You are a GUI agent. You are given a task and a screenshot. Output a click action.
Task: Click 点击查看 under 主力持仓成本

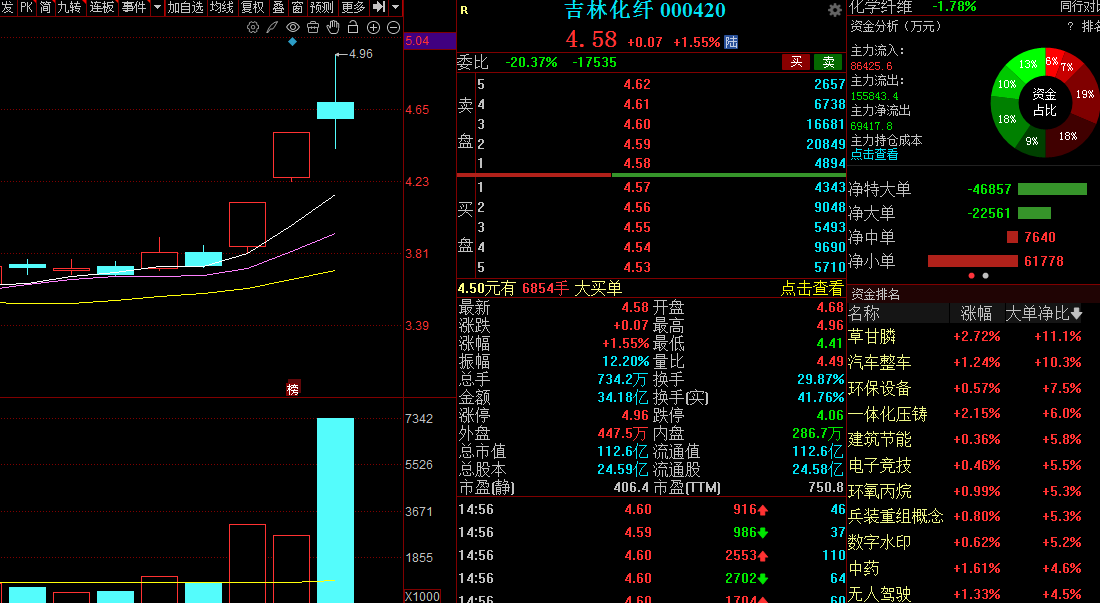874,154
